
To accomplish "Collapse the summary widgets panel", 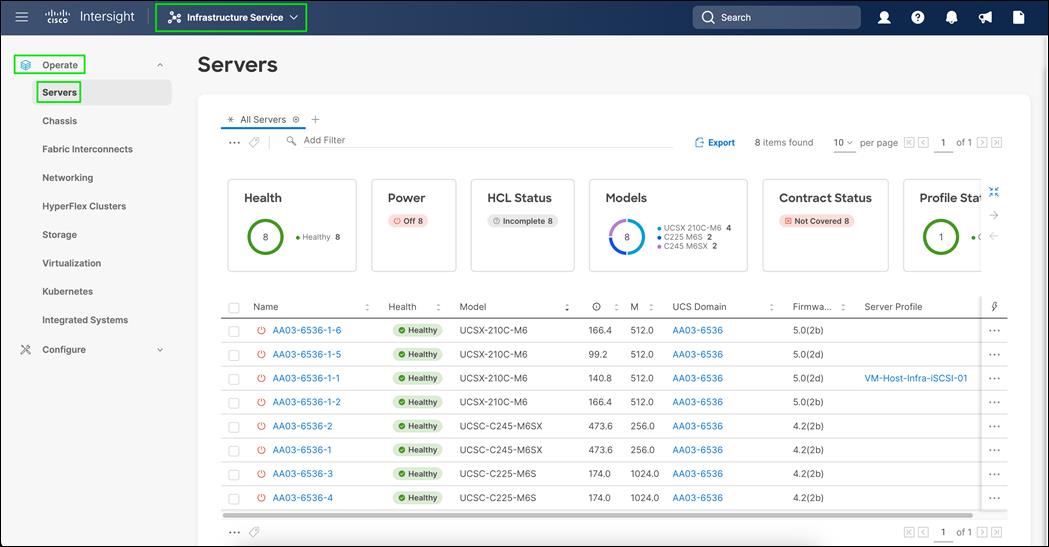I will (993, 192).
